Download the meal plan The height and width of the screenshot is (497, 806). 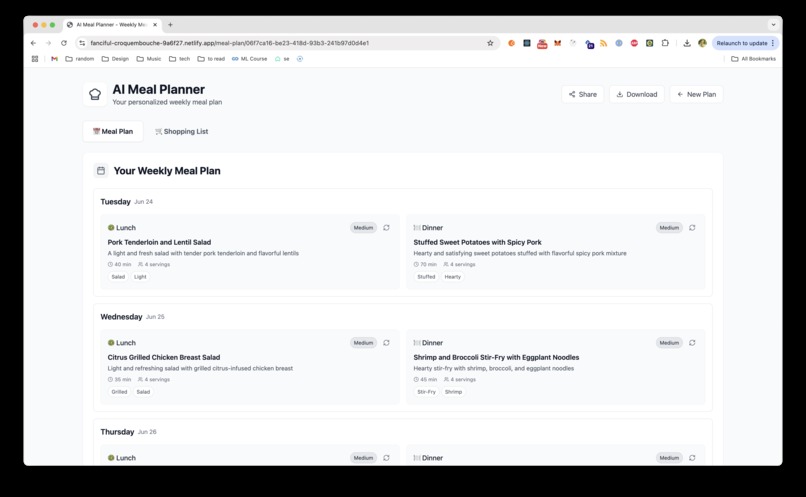[636, 95]
